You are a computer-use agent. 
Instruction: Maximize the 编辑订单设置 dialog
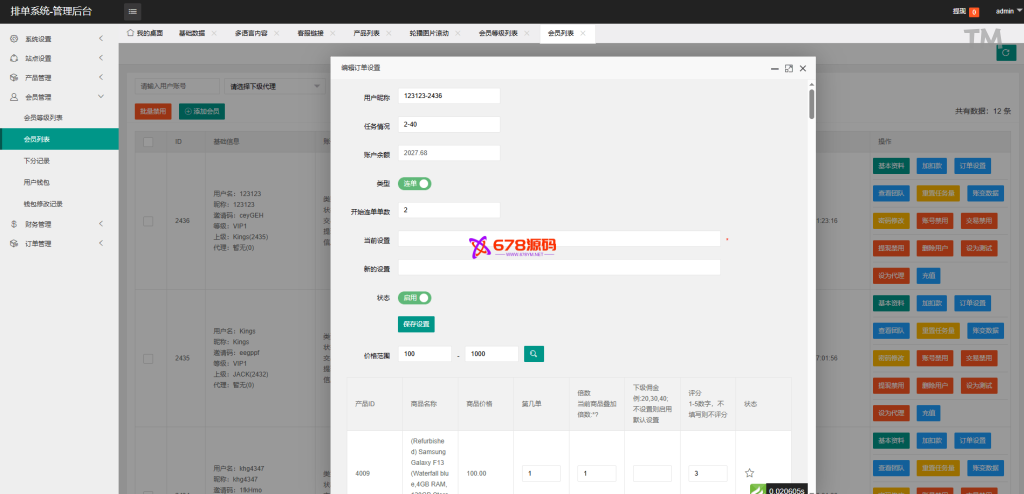pos(788,68)
